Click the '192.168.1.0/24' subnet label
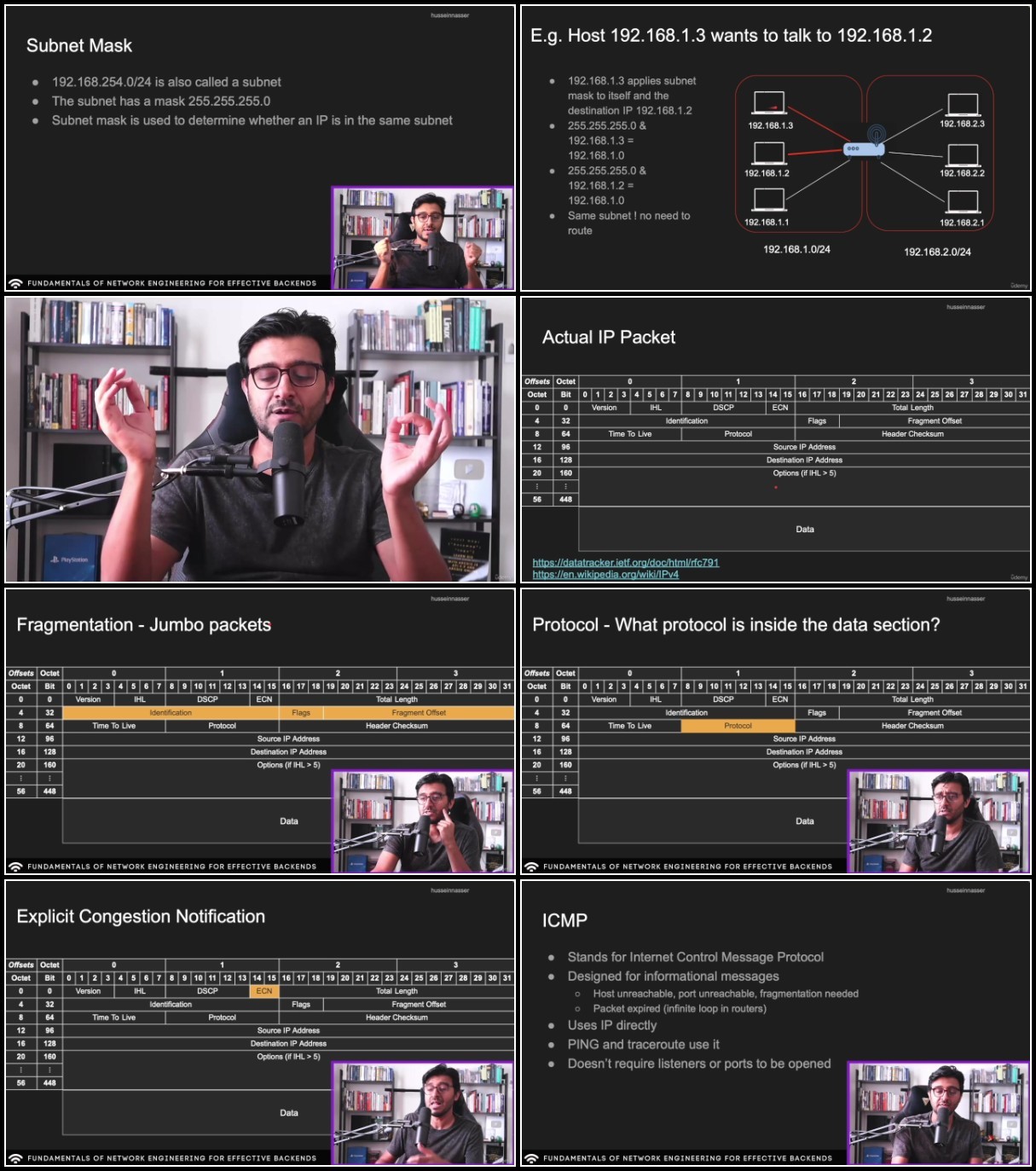Screen dimensions: 1036x1171 [x=796, y=250]
